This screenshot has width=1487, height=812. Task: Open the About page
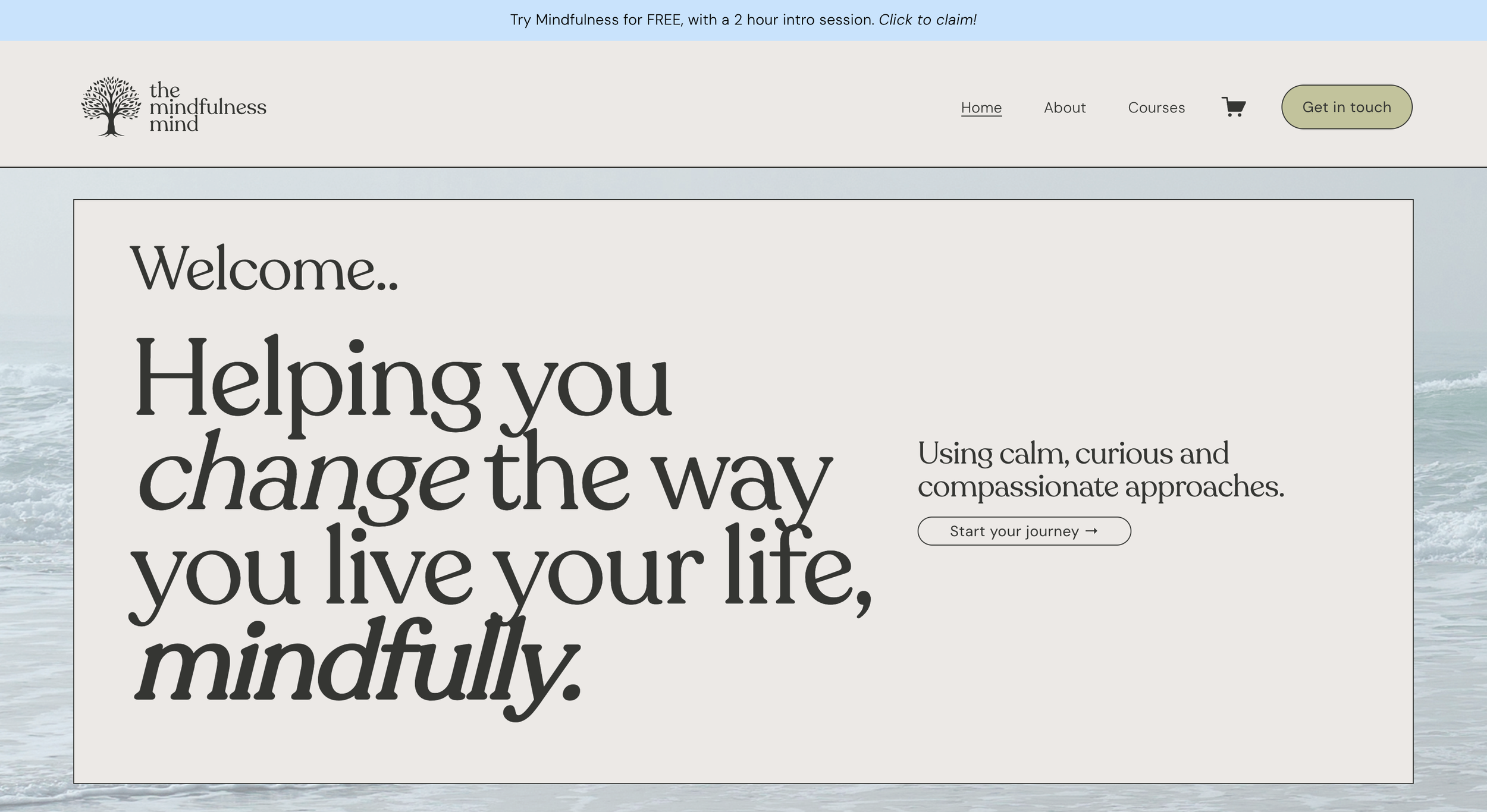point(1064,108)
